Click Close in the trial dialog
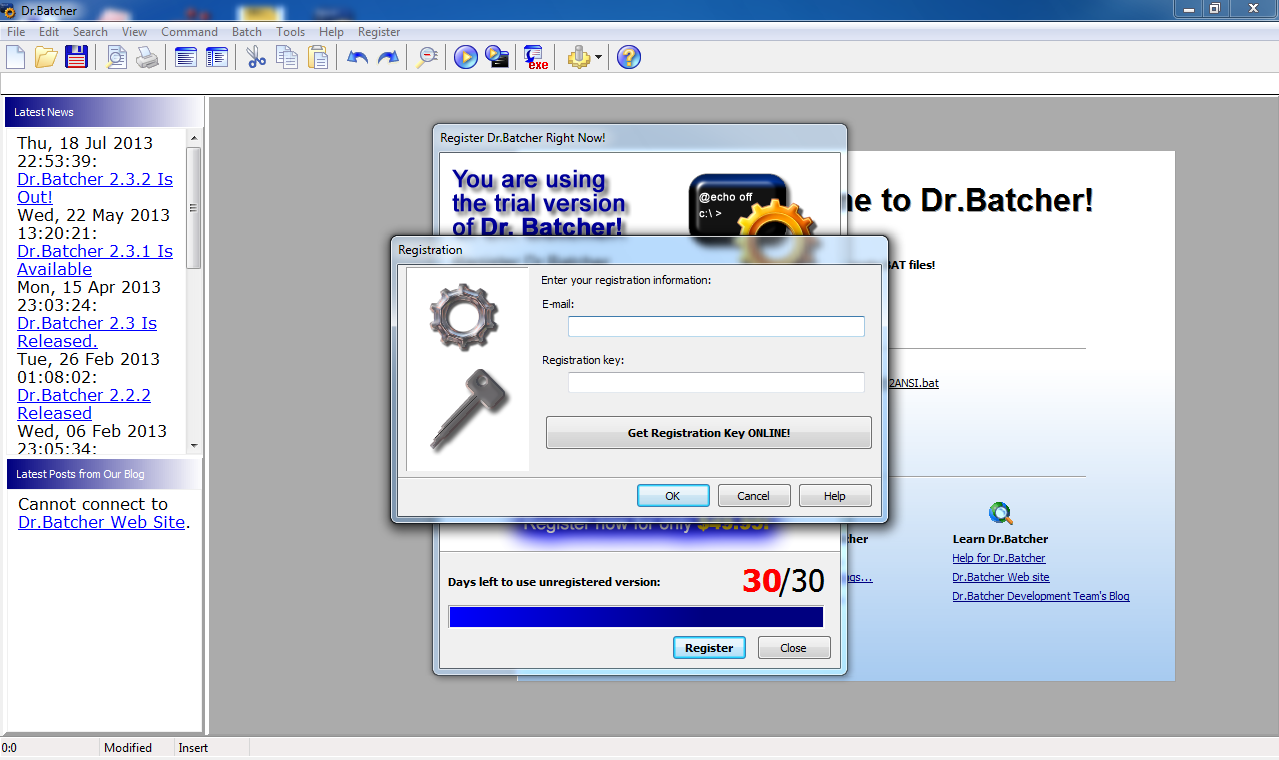The width and height of the screenshot is (1279, 760). coord(794,648)
